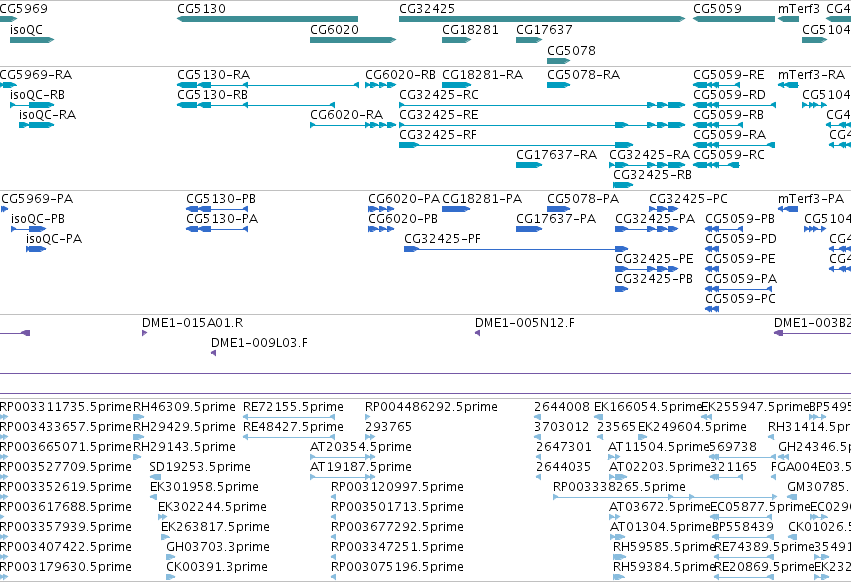Select transcript CG32425-RA
The image size is (851, 582).
pos(649,155)
